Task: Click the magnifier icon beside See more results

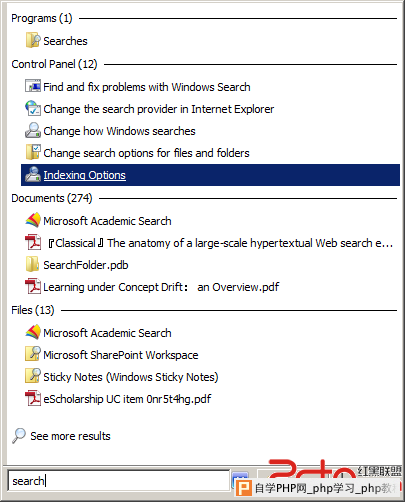Action: click(19, 435)
